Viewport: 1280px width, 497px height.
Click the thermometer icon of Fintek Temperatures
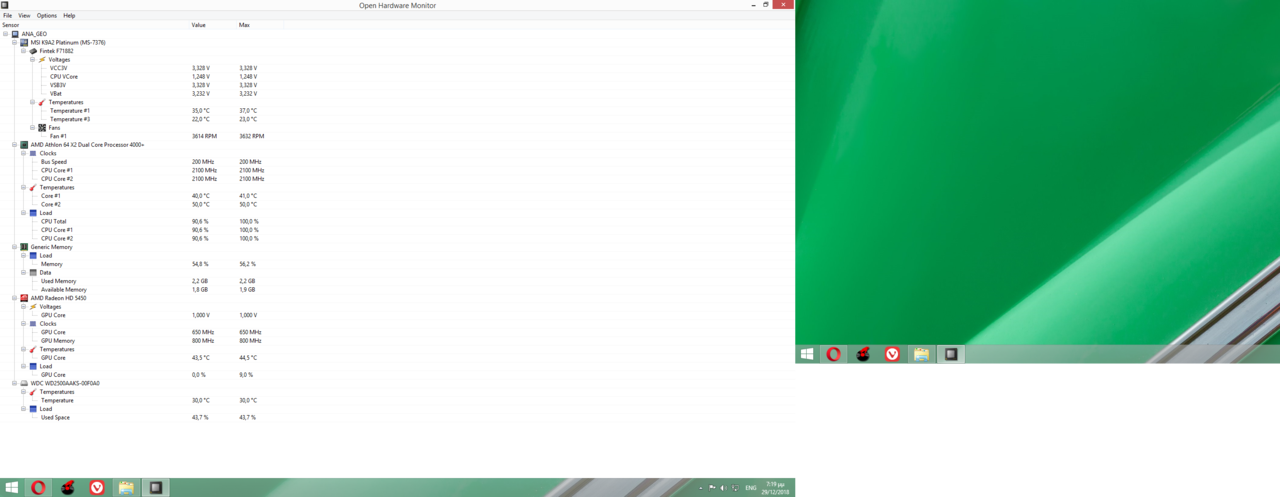[42, 102]
